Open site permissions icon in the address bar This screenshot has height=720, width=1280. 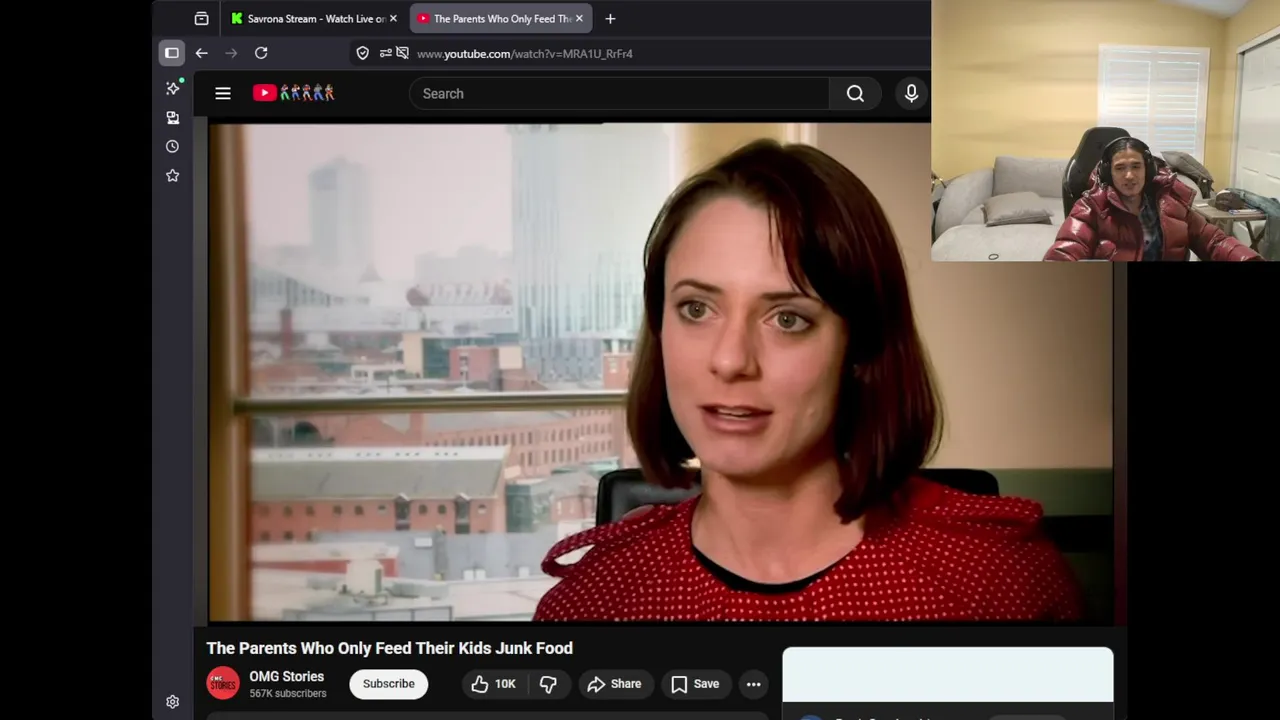[385, 53]
